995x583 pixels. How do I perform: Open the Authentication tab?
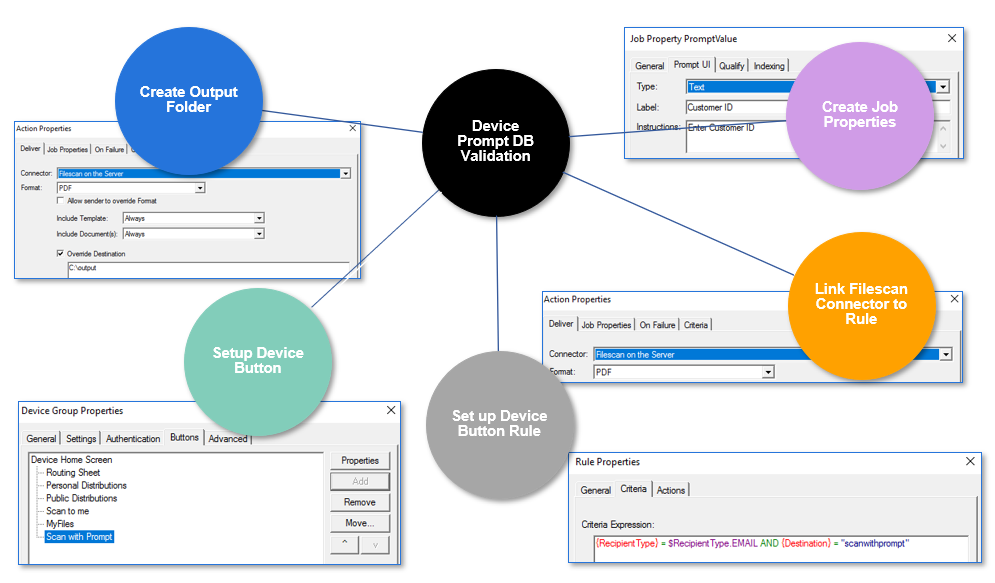coord(133,438)
